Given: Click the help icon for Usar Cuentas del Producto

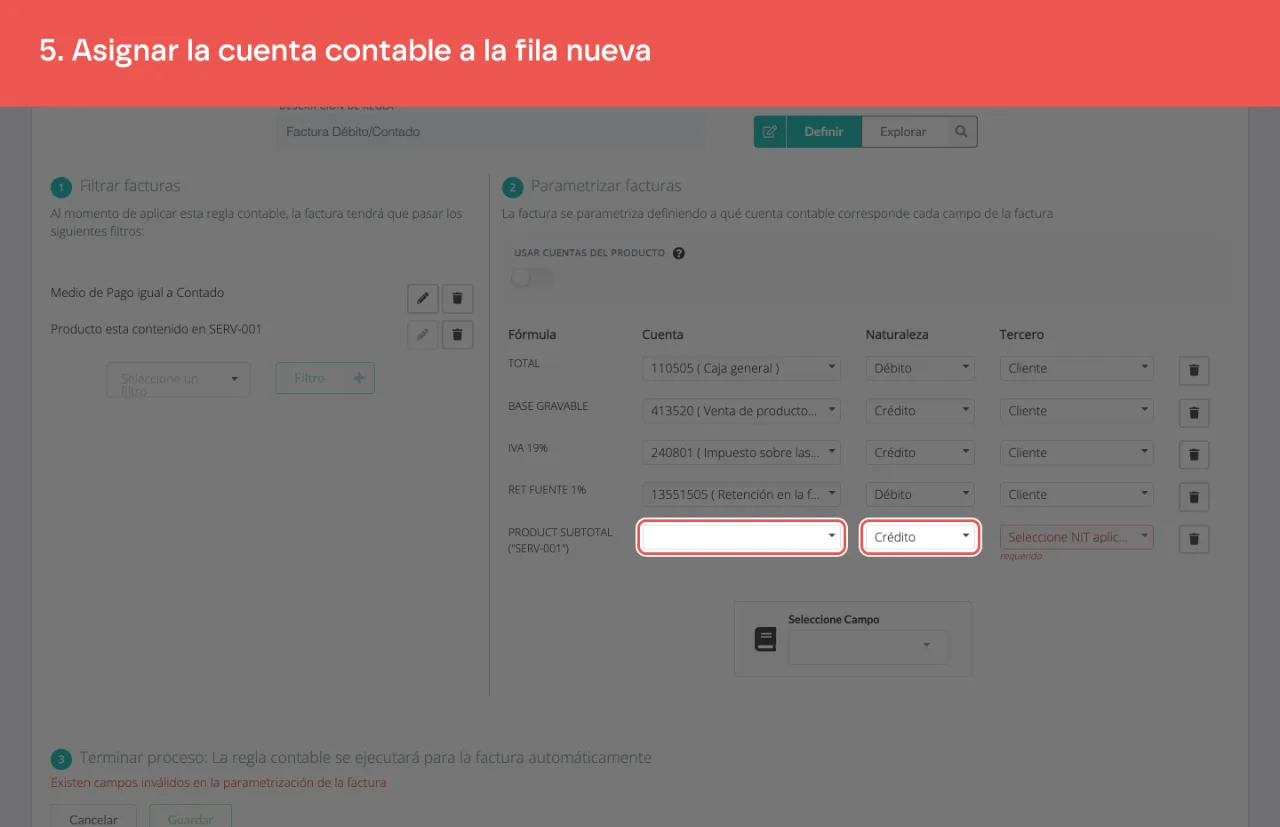Looking at the screenshot, I should [679, 253].
